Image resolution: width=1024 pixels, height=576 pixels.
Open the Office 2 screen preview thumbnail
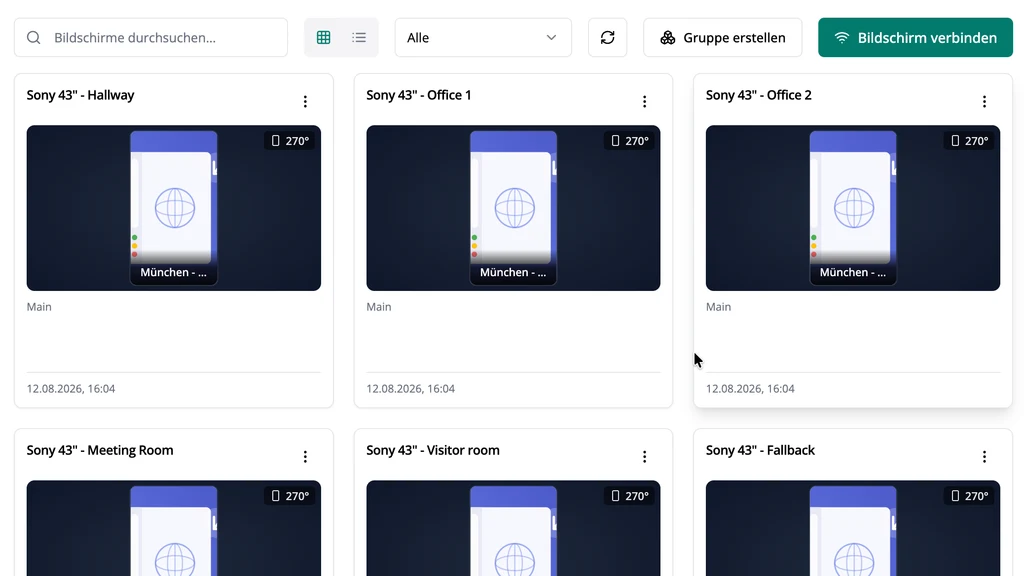(x=853, y=208)
